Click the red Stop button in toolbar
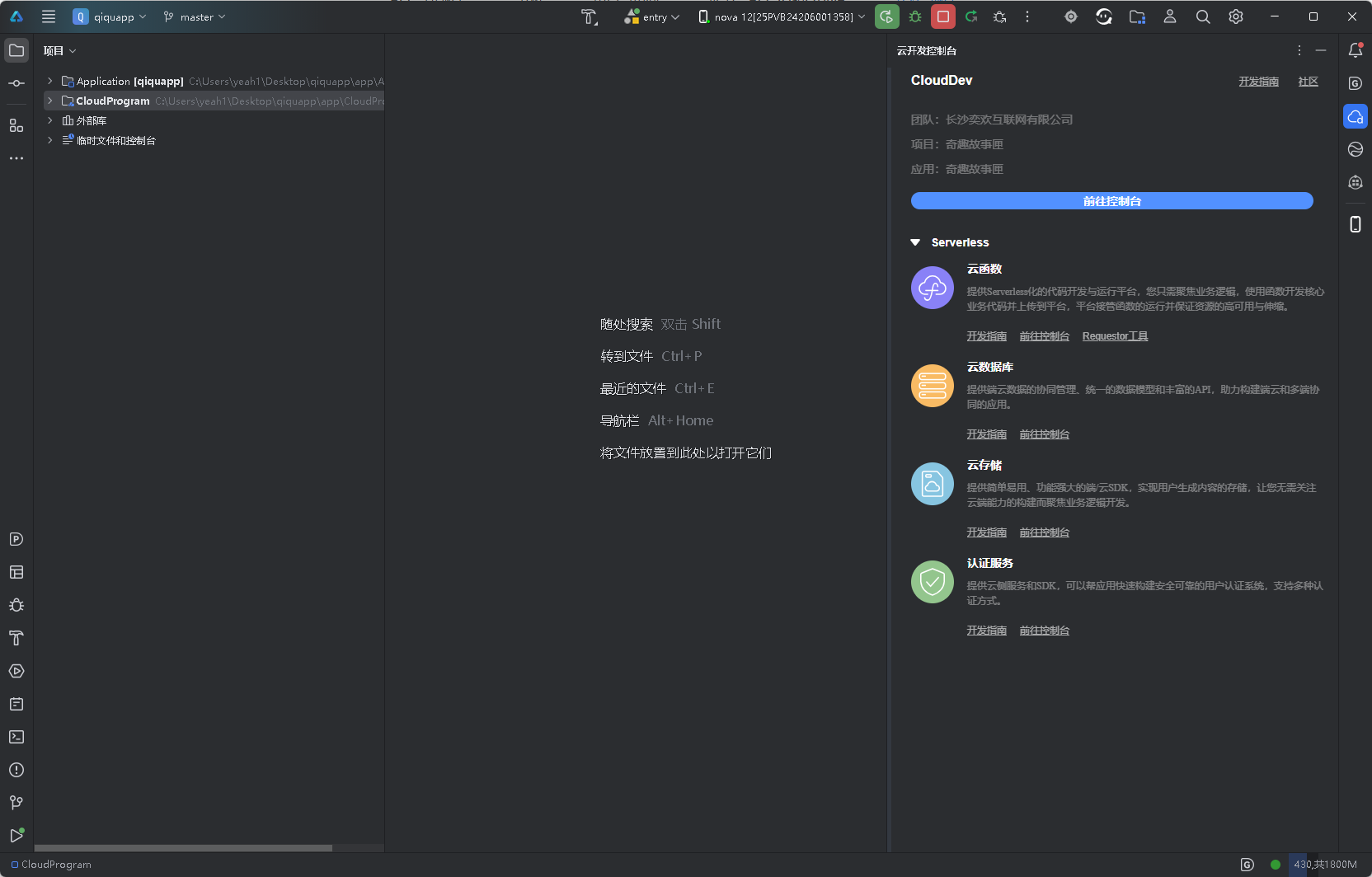The width and height of the screenshot is (1372, 877). [x=943, y=16]
